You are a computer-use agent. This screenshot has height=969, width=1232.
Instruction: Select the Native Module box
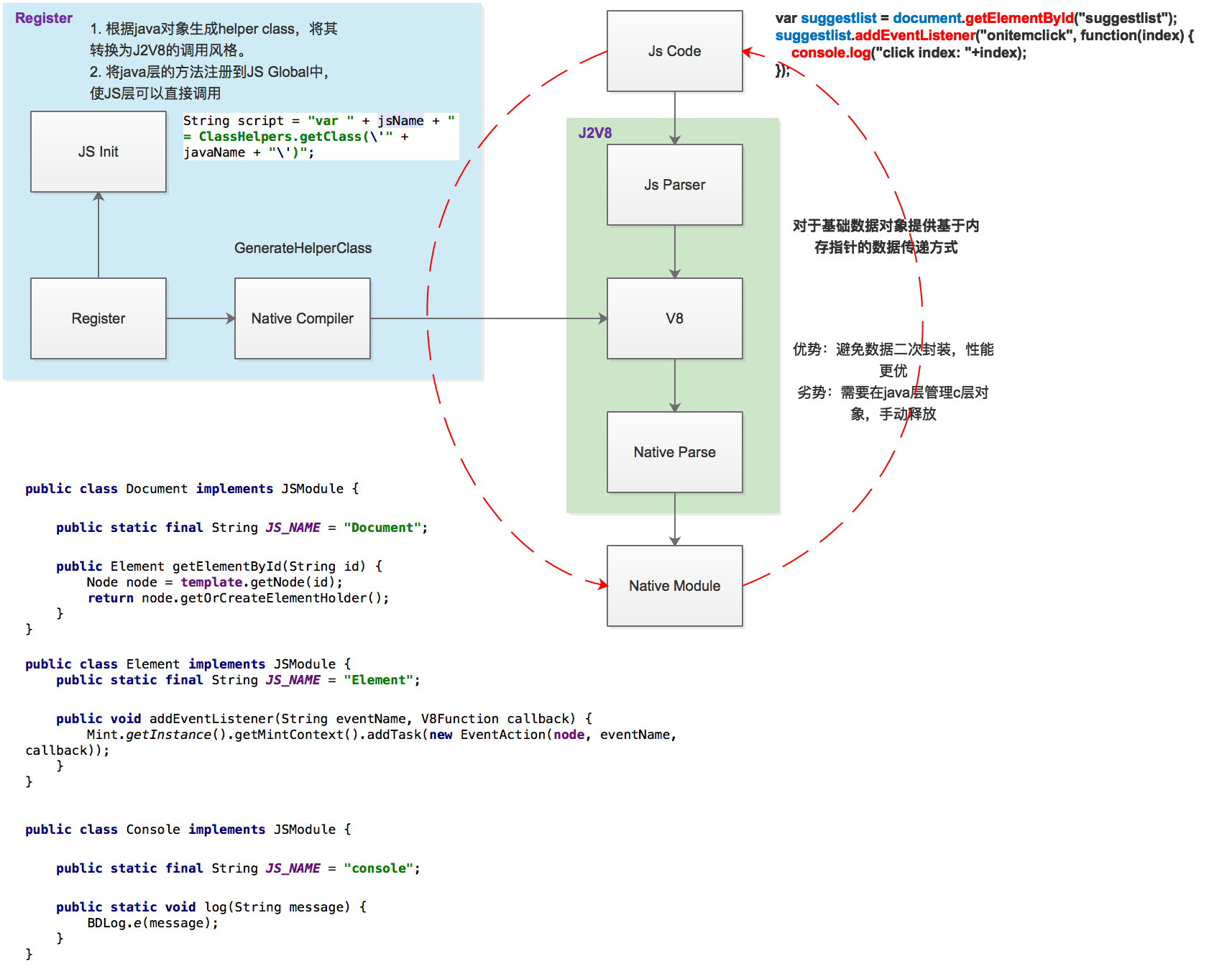pyautogui.click(x=674, y=586)
